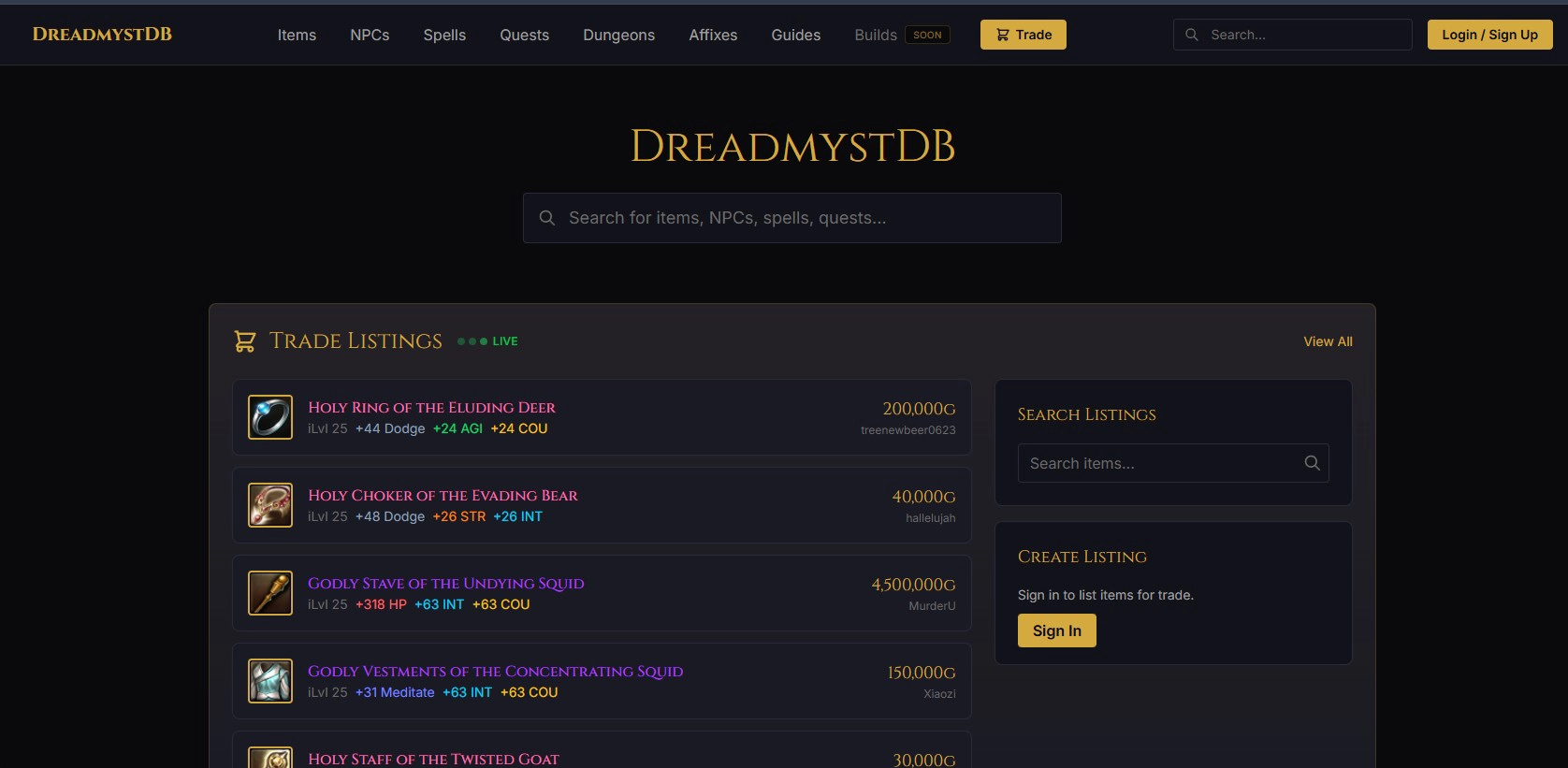The image size is (1568, 768).
Task: Open the Guides page
Action: coord(795,35)
